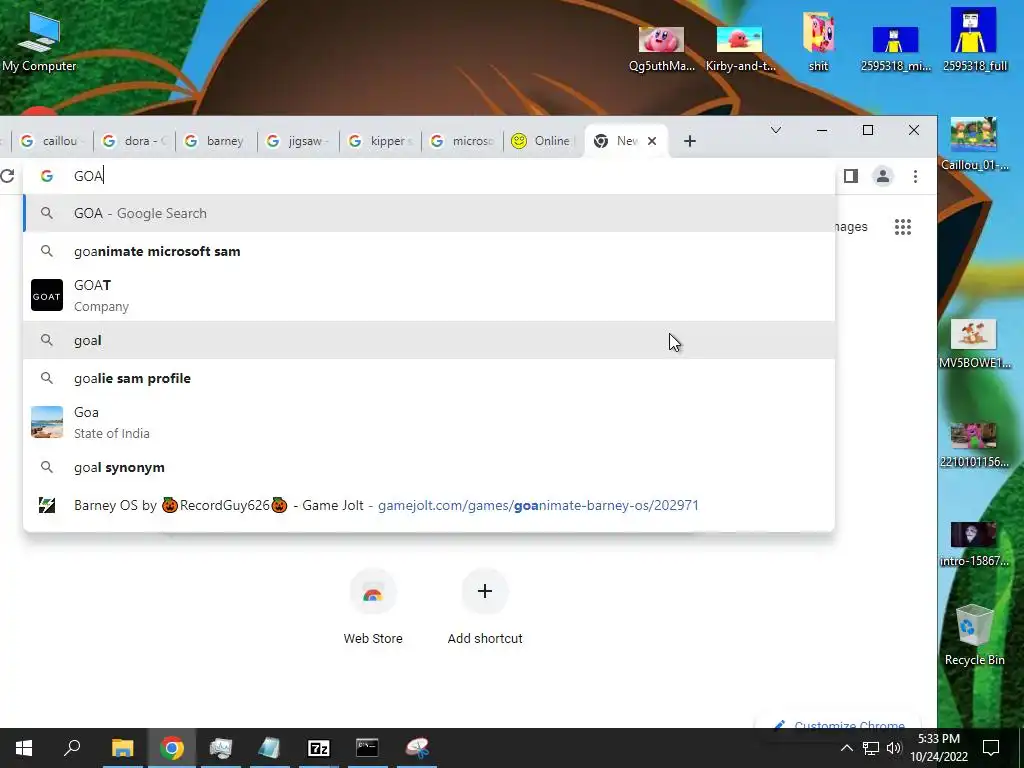
Task: Open the 2595318_mi... desktop file
Action: click(x=895, y=48)
